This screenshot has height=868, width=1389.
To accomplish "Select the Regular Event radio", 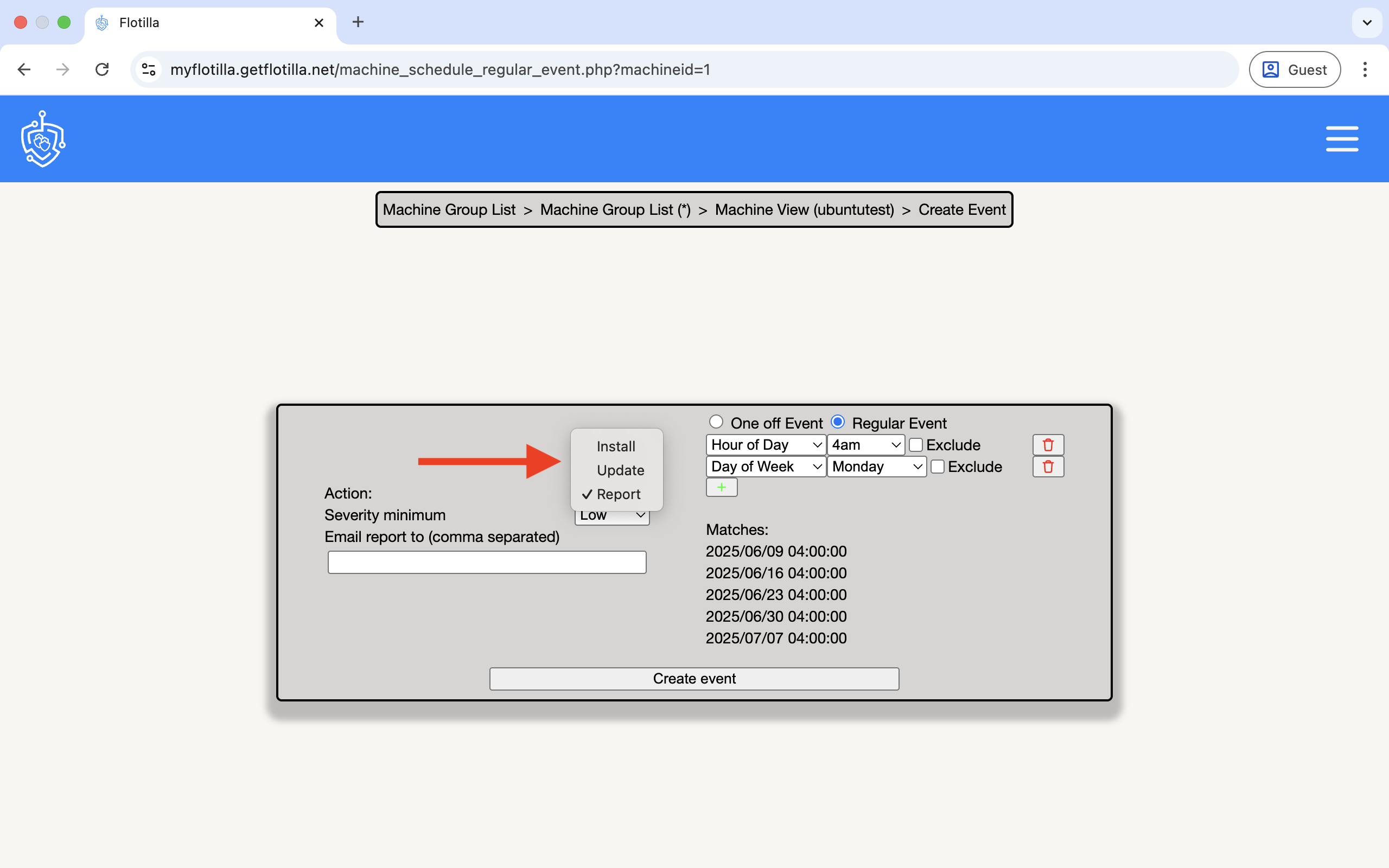I will (837, 422).
